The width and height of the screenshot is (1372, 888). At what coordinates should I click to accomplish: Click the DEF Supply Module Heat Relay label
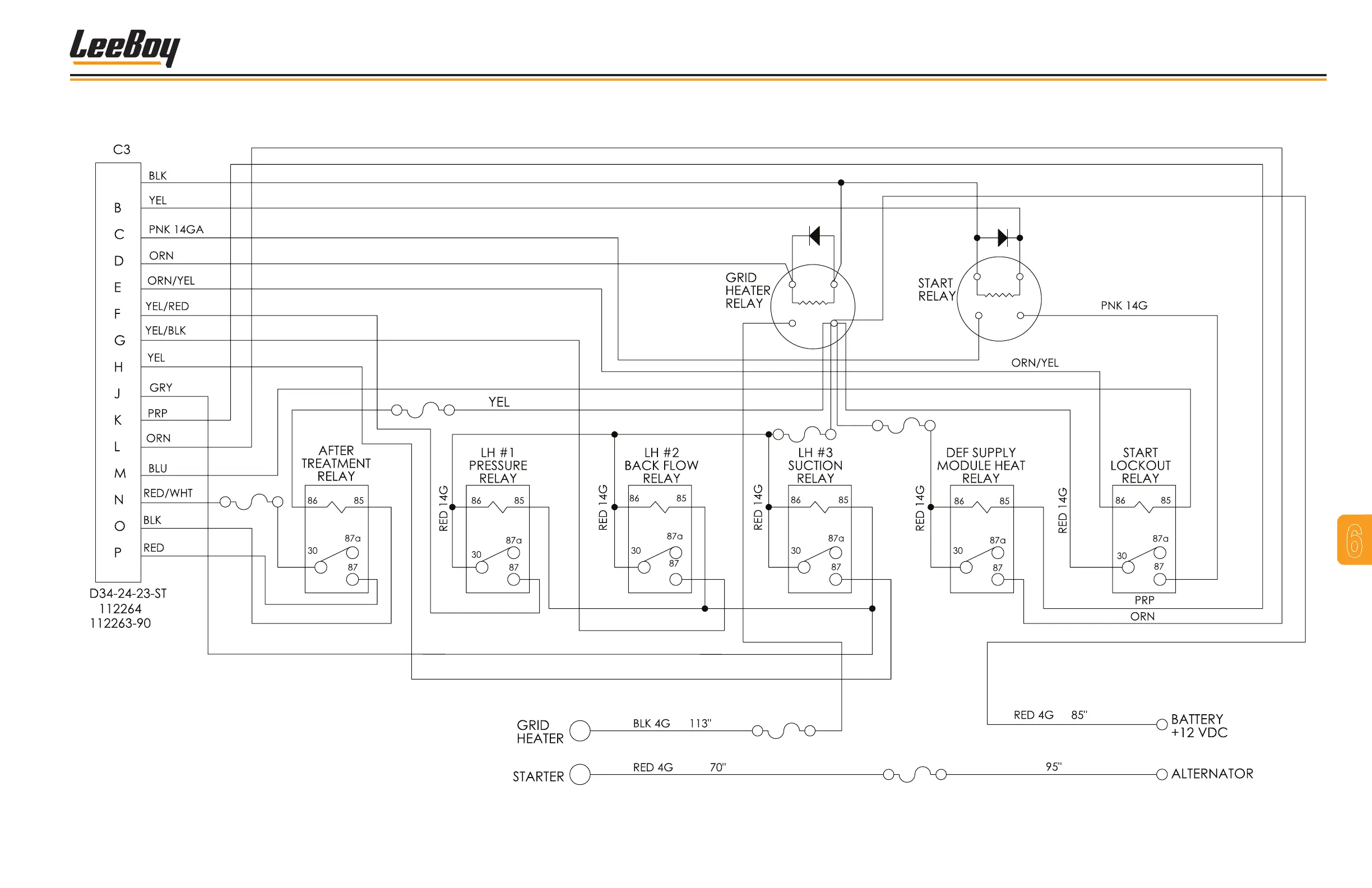point(981,465)
